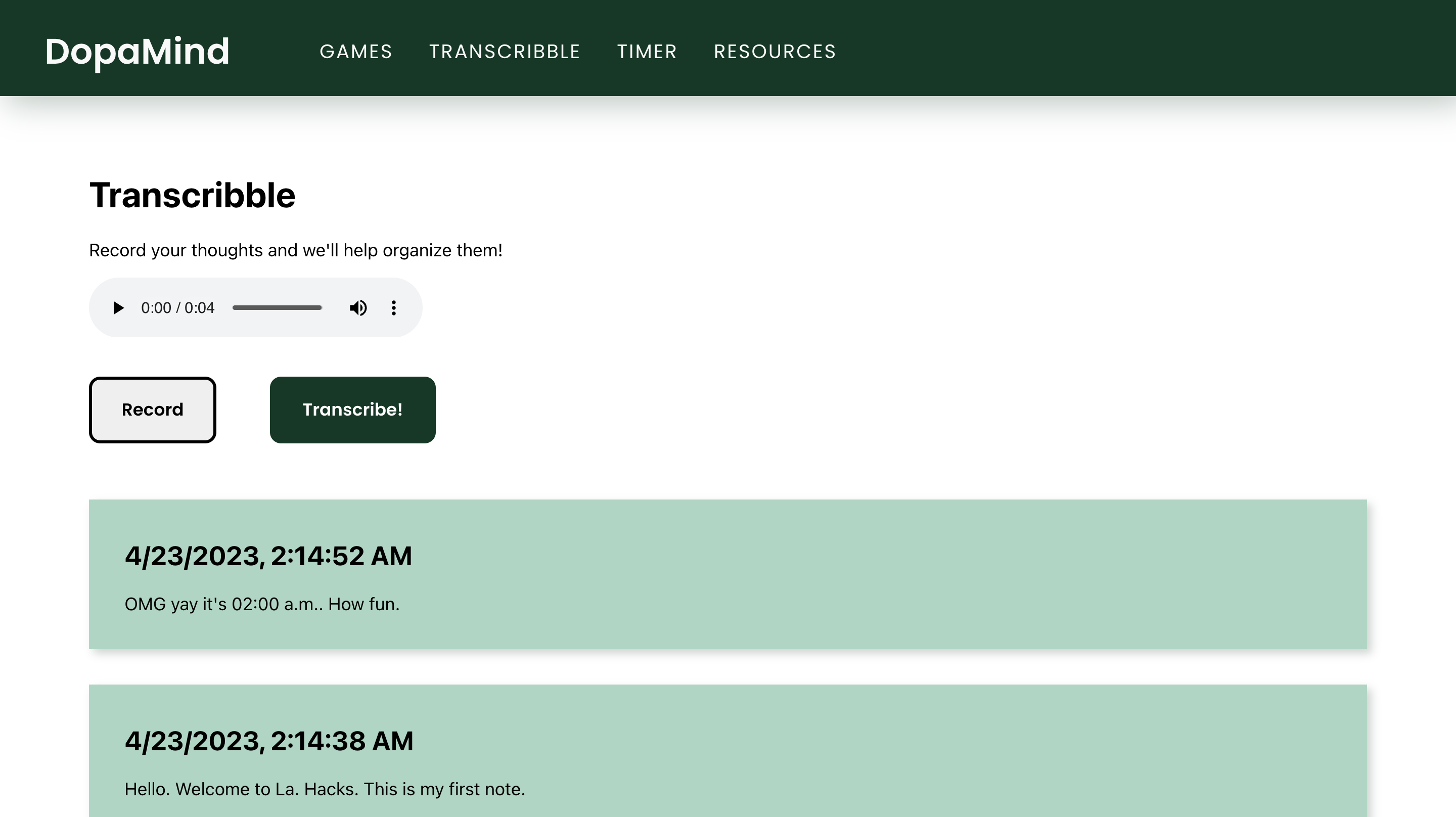The image size is (1456, 817).
Task: Open the Timer page
Action: click(x=647, y=52)
